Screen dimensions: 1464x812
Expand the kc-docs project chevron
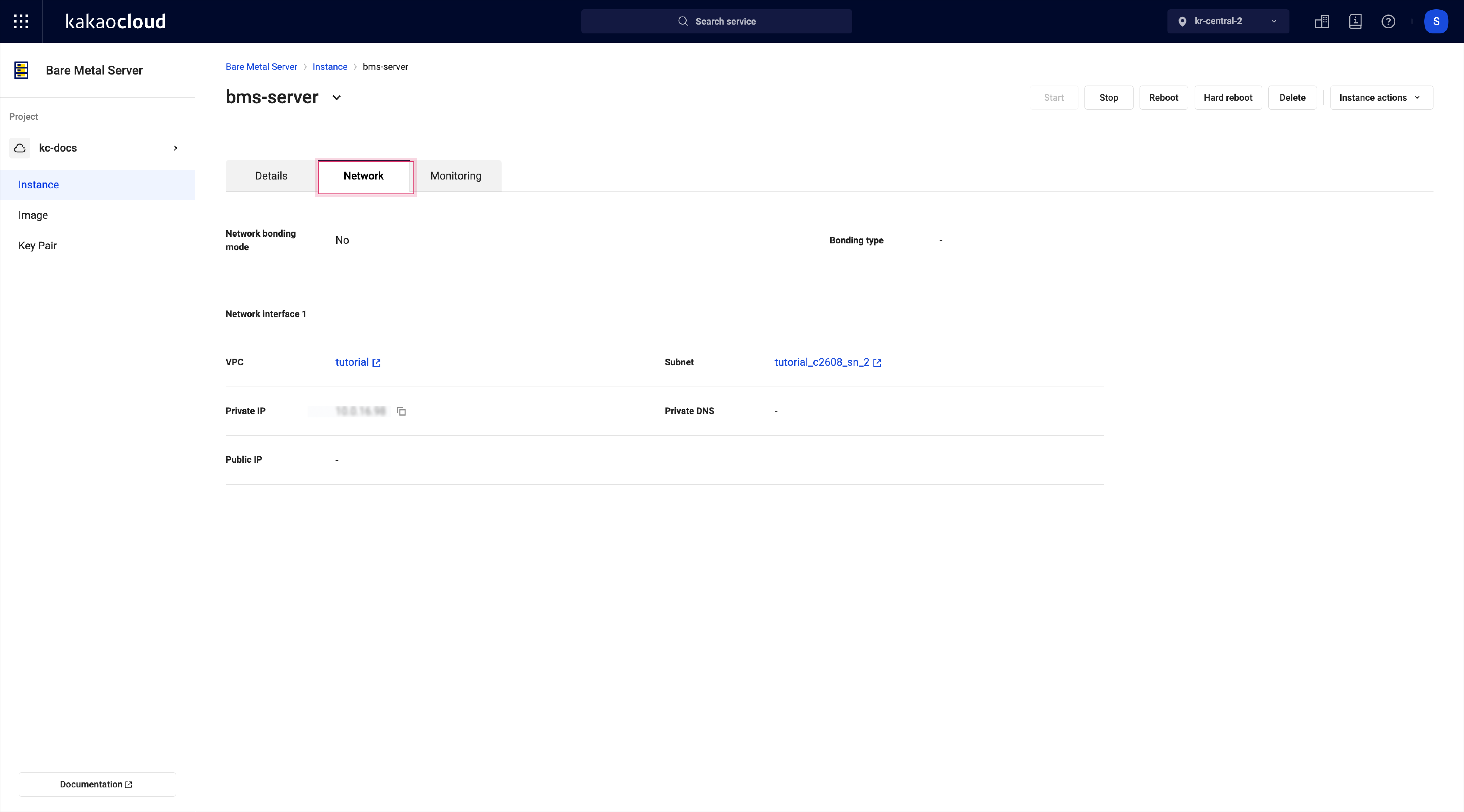pos(176,148)
